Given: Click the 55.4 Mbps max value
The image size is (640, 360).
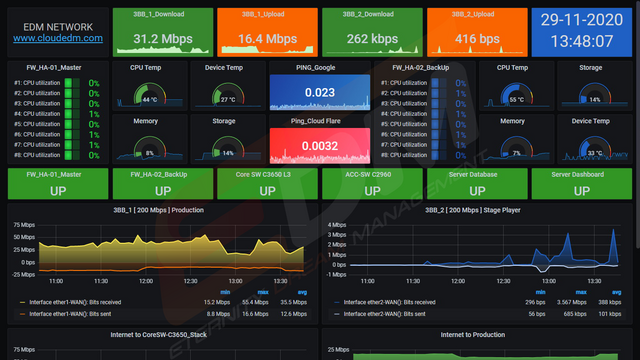Looking at the screenshot, I should point(255,302).
